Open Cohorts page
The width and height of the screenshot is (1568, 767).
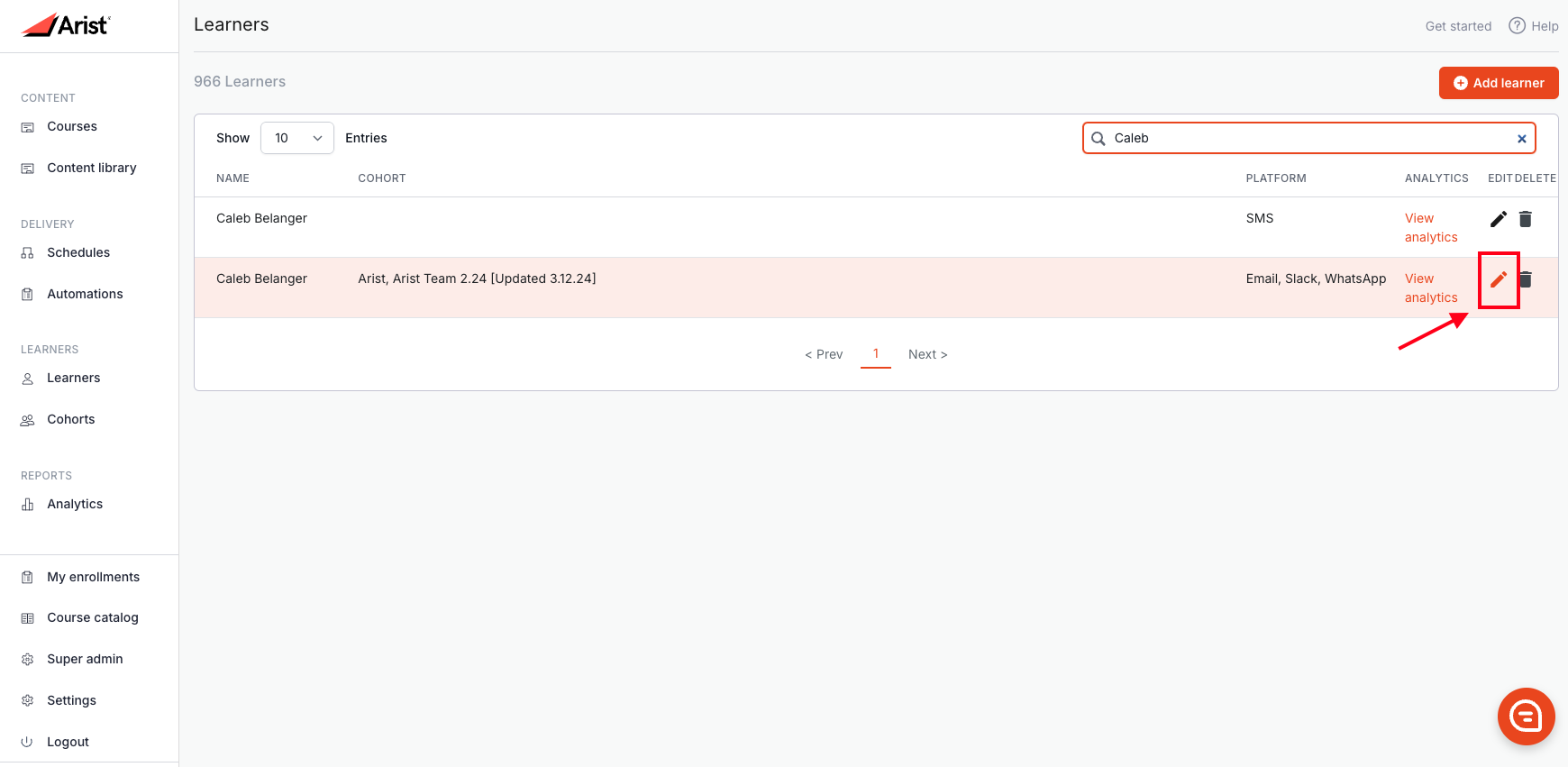(71, 419)
